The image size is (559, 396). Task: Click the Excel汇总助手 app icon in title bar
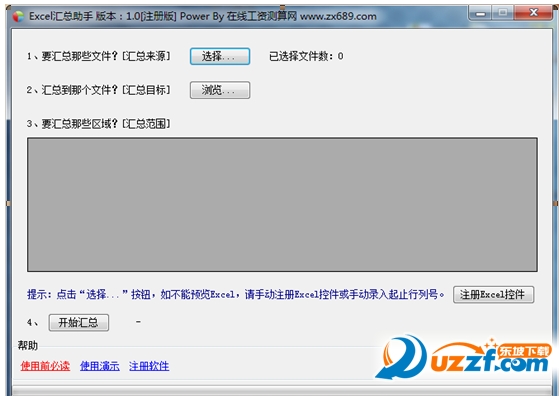pyautogui.click(x=18, y=16)
